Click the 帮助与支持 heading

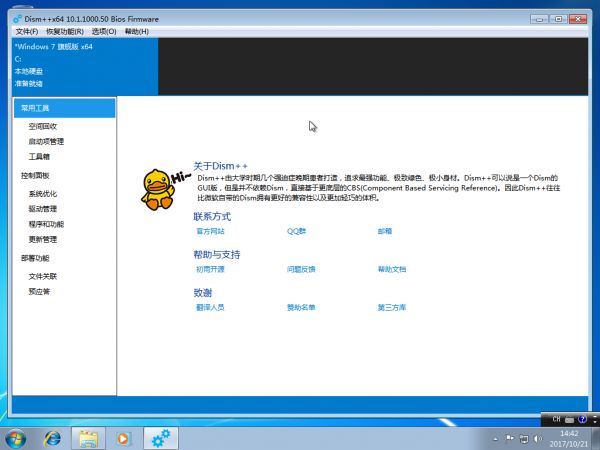[x=217, y=255]
